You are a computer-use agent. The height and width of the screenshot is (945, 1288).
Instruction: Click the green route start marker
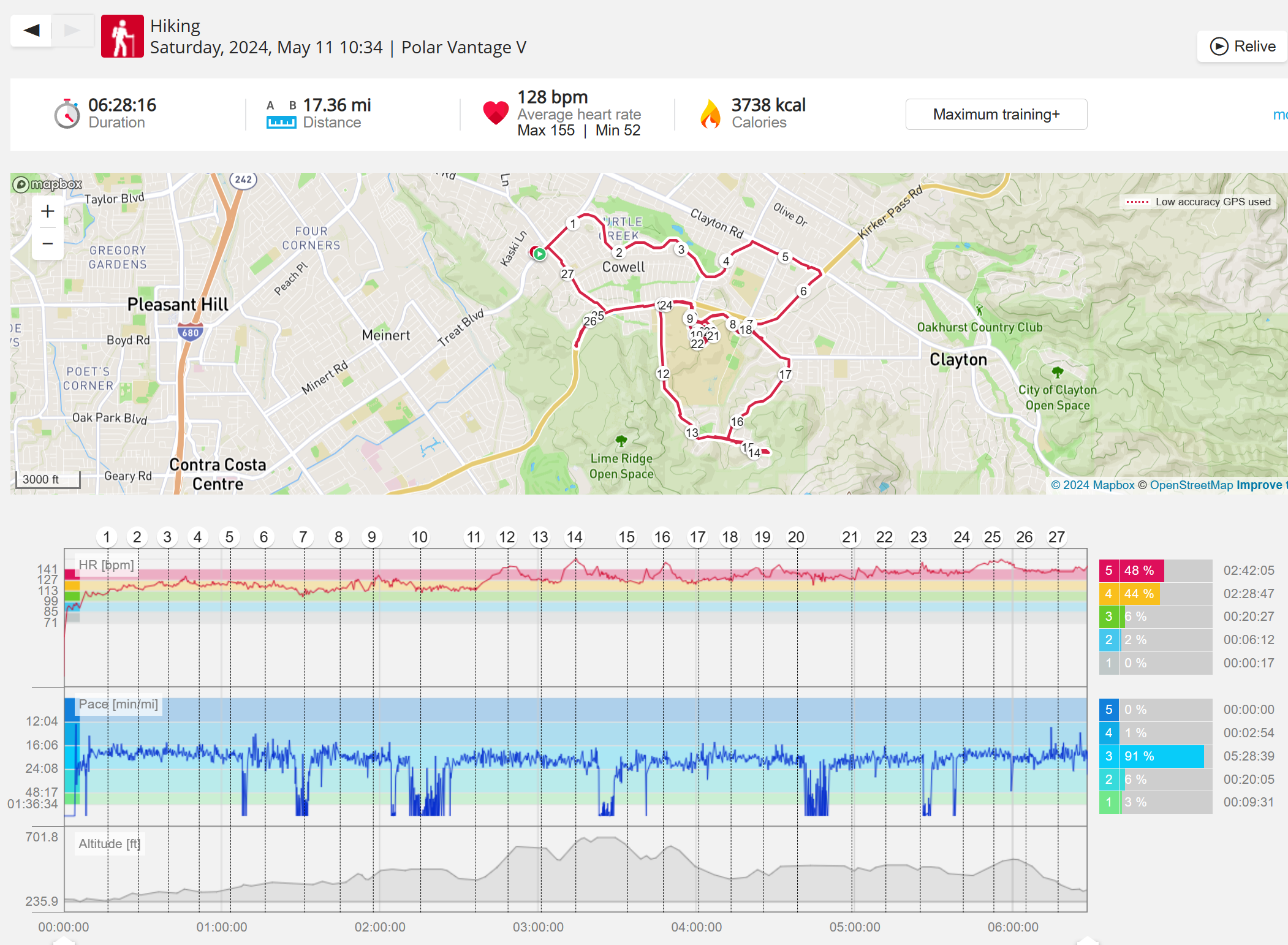[x=539, y=254]
